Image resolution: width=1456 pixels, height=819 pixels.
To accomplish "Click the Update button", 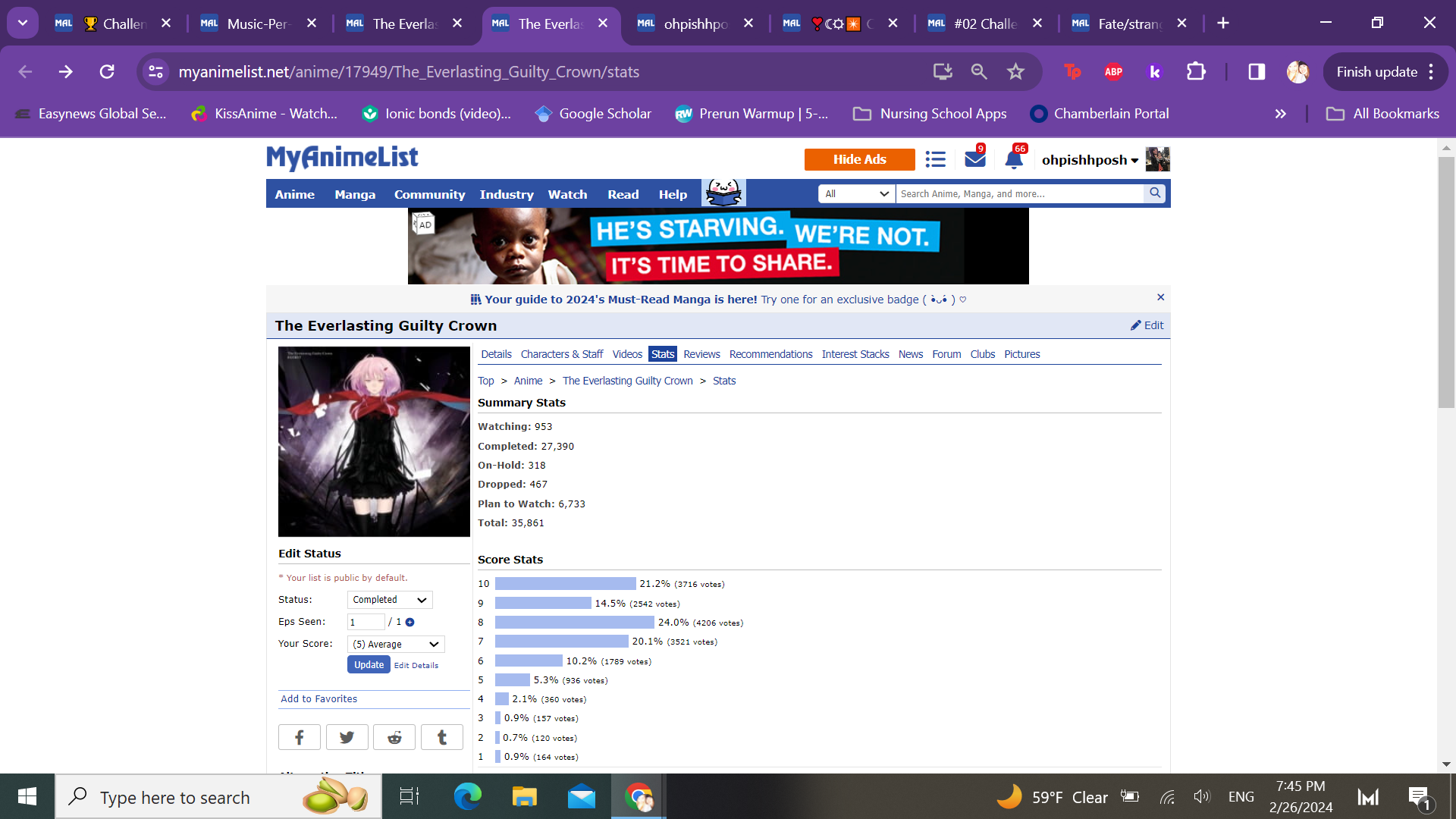I will (369, 665).
